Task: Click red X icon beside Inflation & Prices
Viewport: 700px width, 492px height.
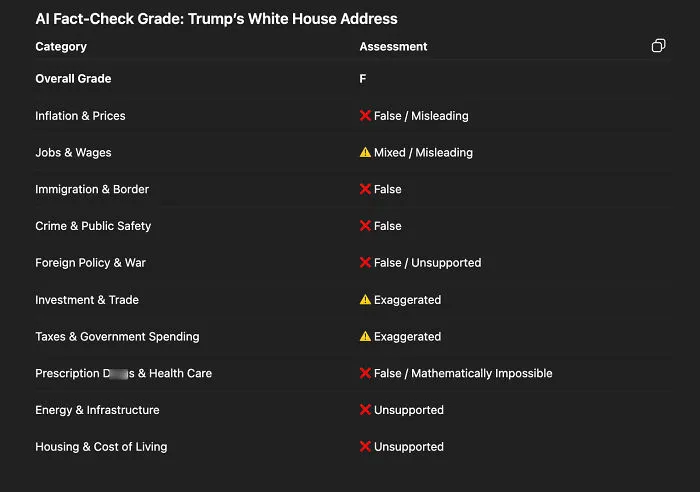Action: [x=365, y=116]
